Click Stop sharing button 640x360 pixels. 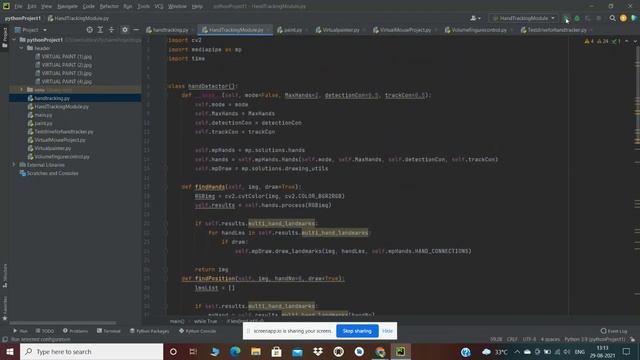click(357, 331)
